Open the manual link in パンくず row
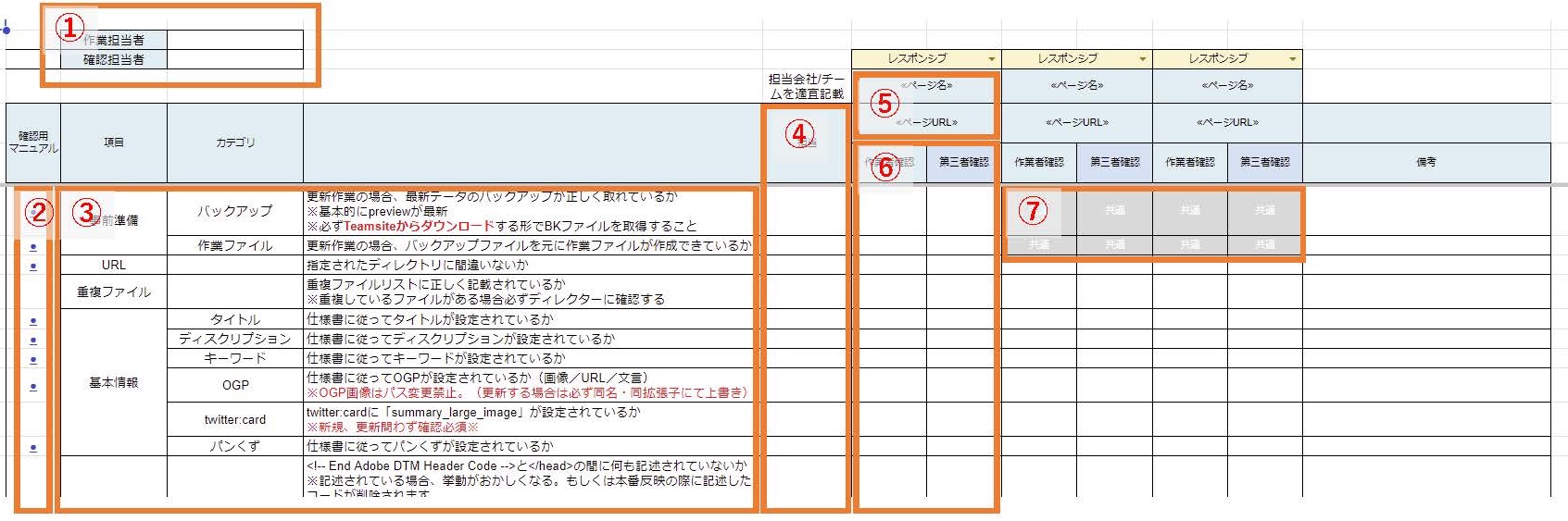Screen dimensions: 1568x521 33,448
